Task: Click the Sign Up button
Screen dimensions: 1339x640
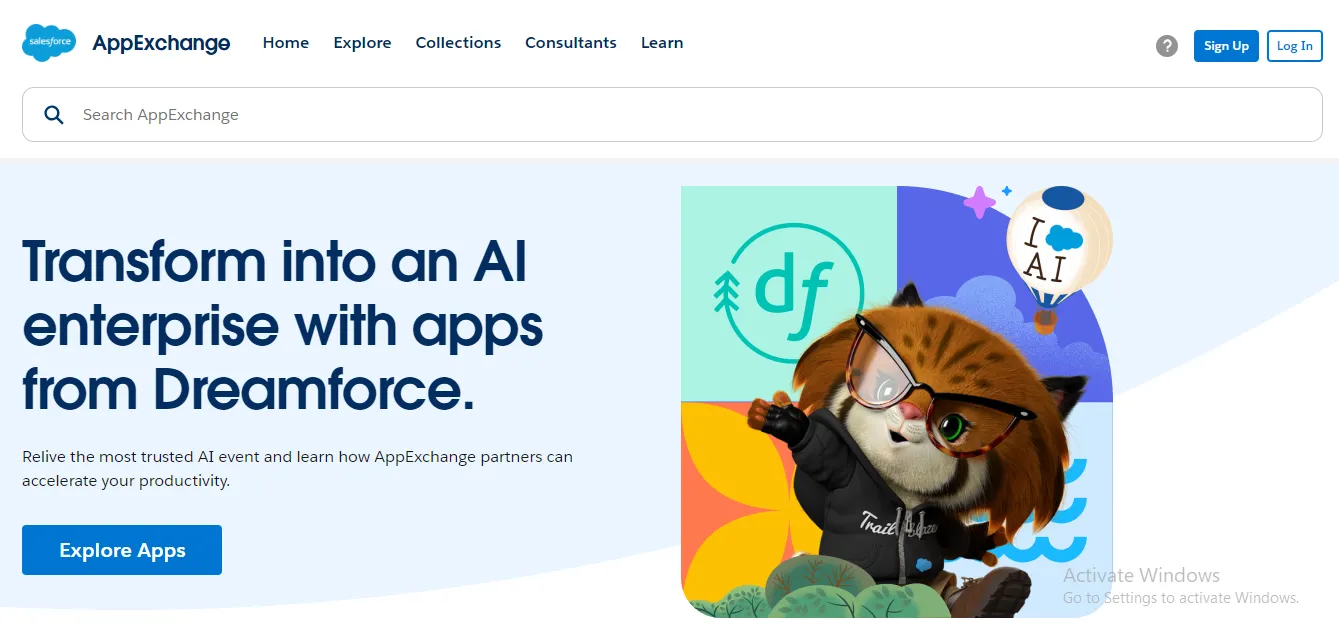Action: [x=1226, y=46]
